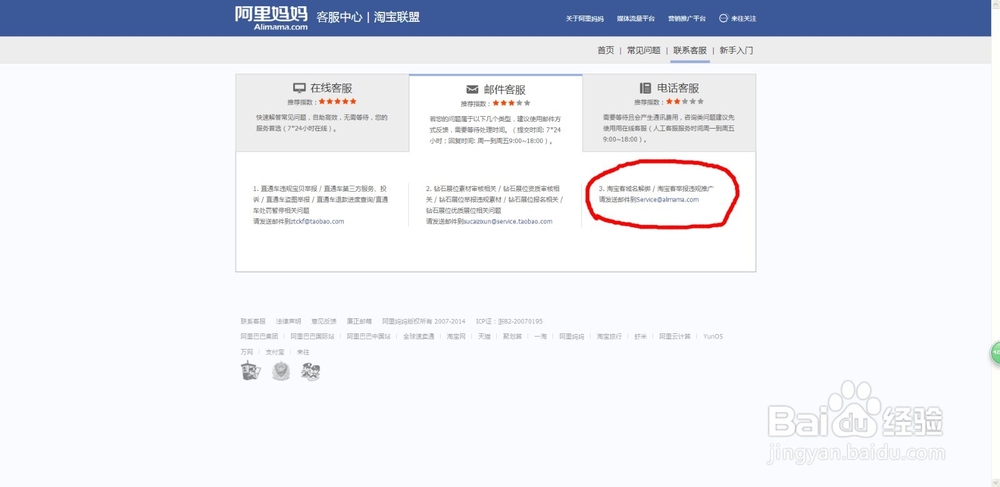
Task: Click footer link YunOS
Action: 713,337
